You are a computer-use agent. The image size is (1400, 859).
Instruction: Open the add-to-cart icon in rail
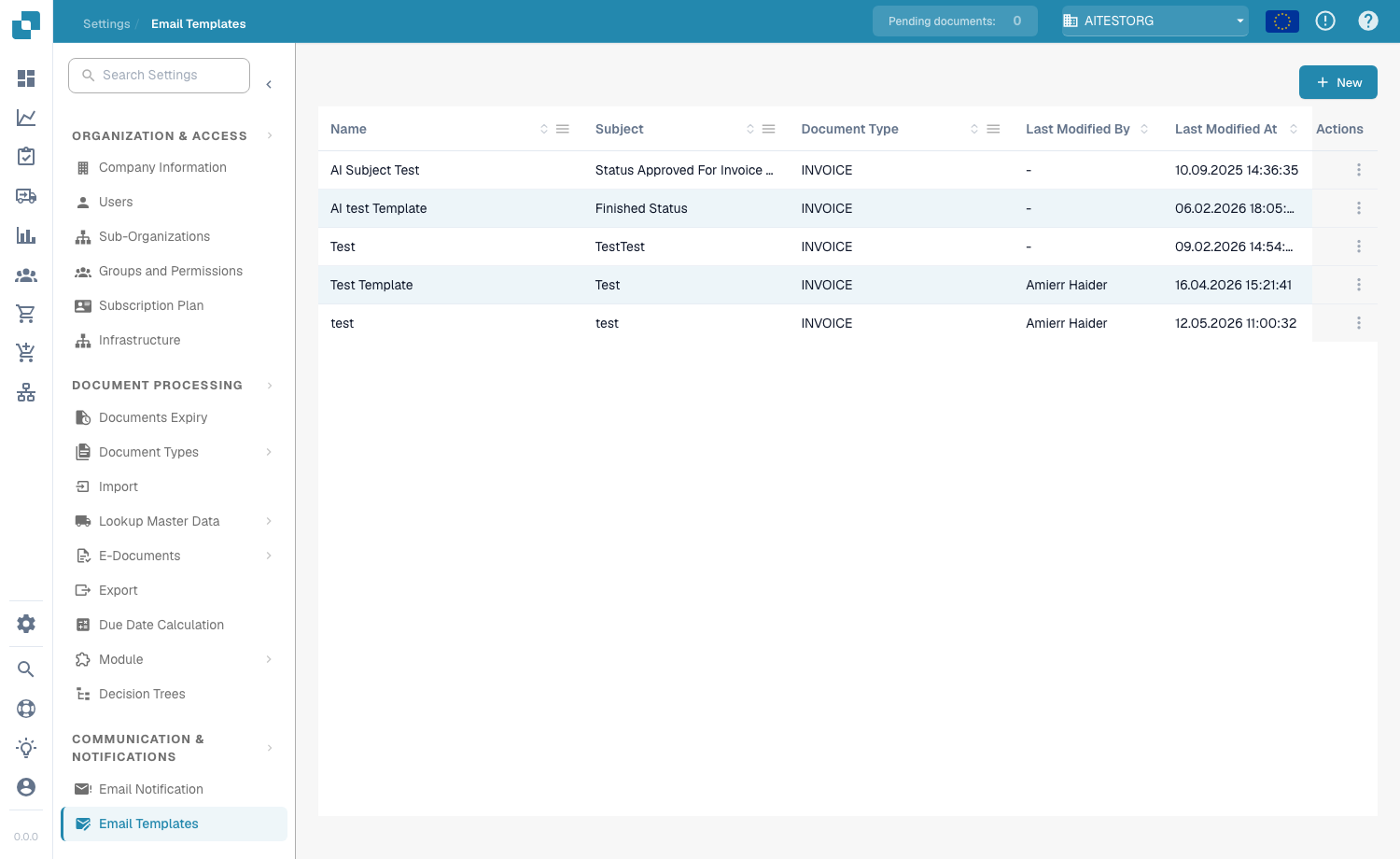click(x=26, y=353)
